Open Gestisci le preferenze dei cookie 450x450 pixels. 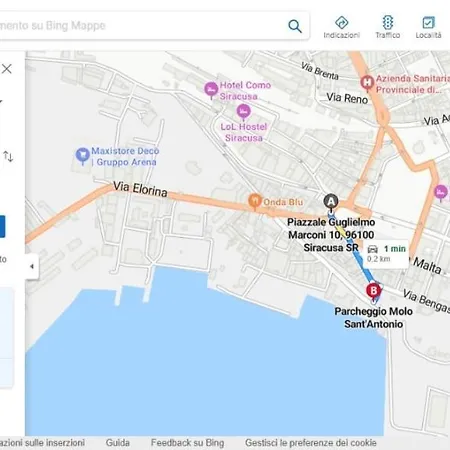311,443
